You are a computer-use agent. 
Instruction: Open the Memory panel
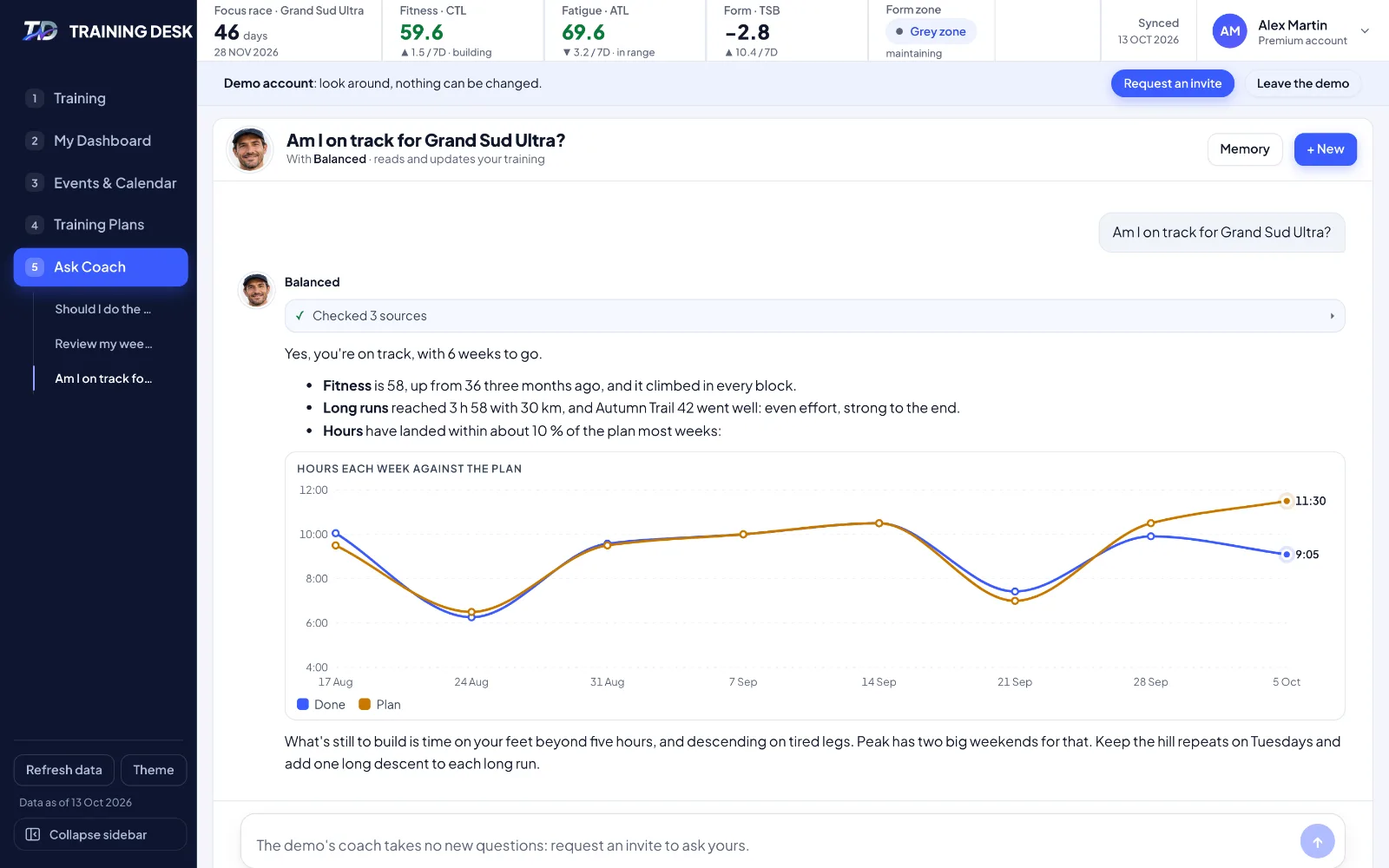(1244, 149)
